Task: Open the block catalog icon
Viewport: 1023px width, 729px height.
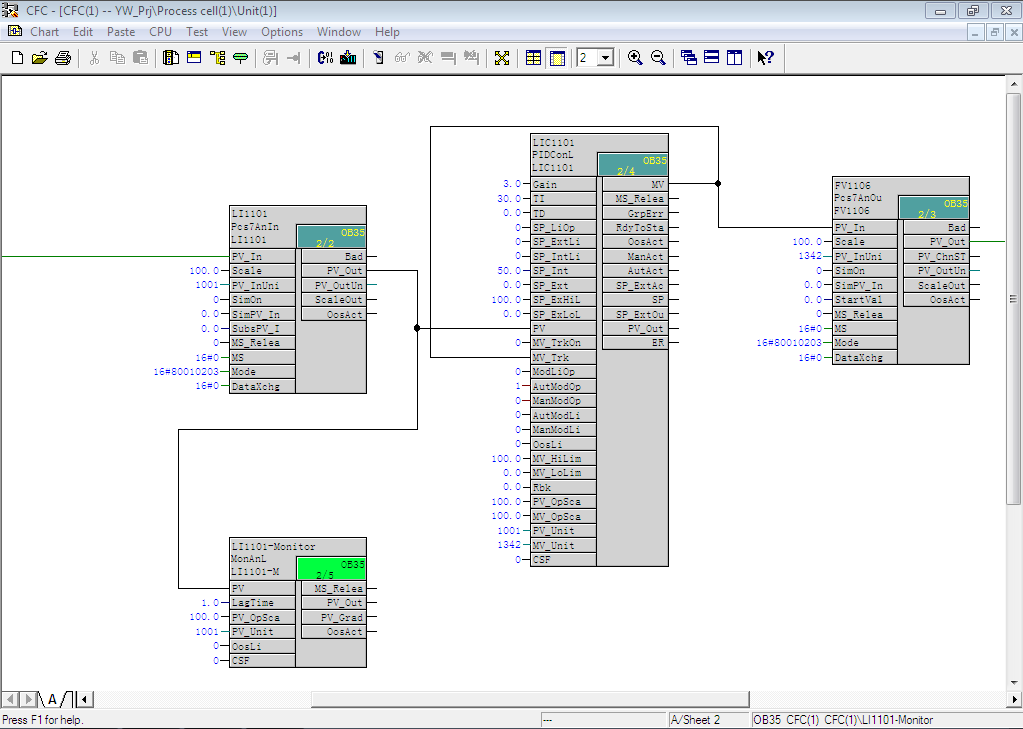Action: (x=171, y=58)
